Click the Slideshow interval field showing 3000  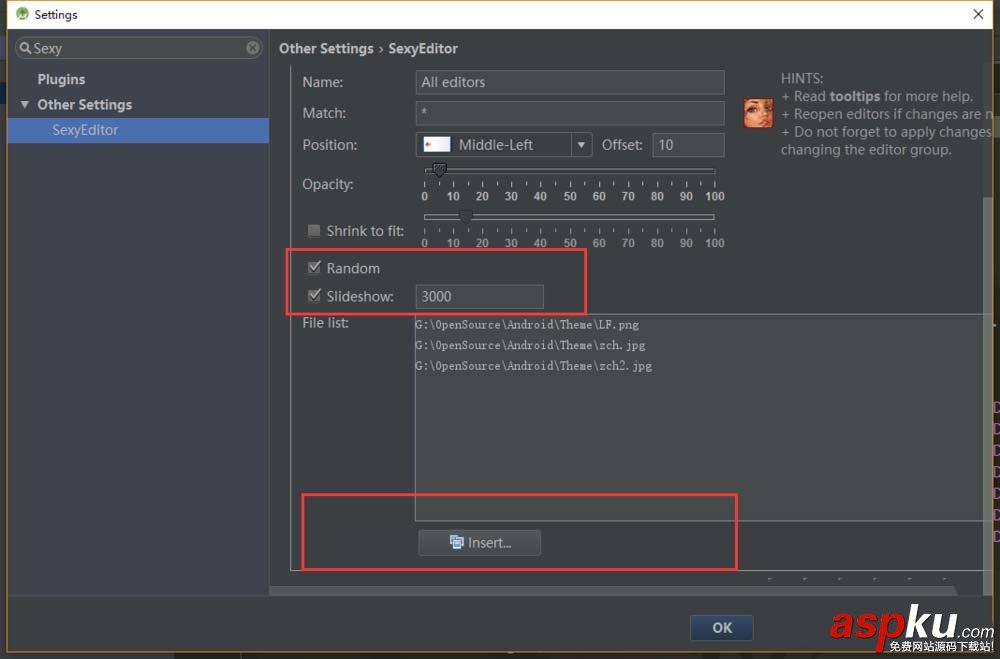[x=479, y=295]
